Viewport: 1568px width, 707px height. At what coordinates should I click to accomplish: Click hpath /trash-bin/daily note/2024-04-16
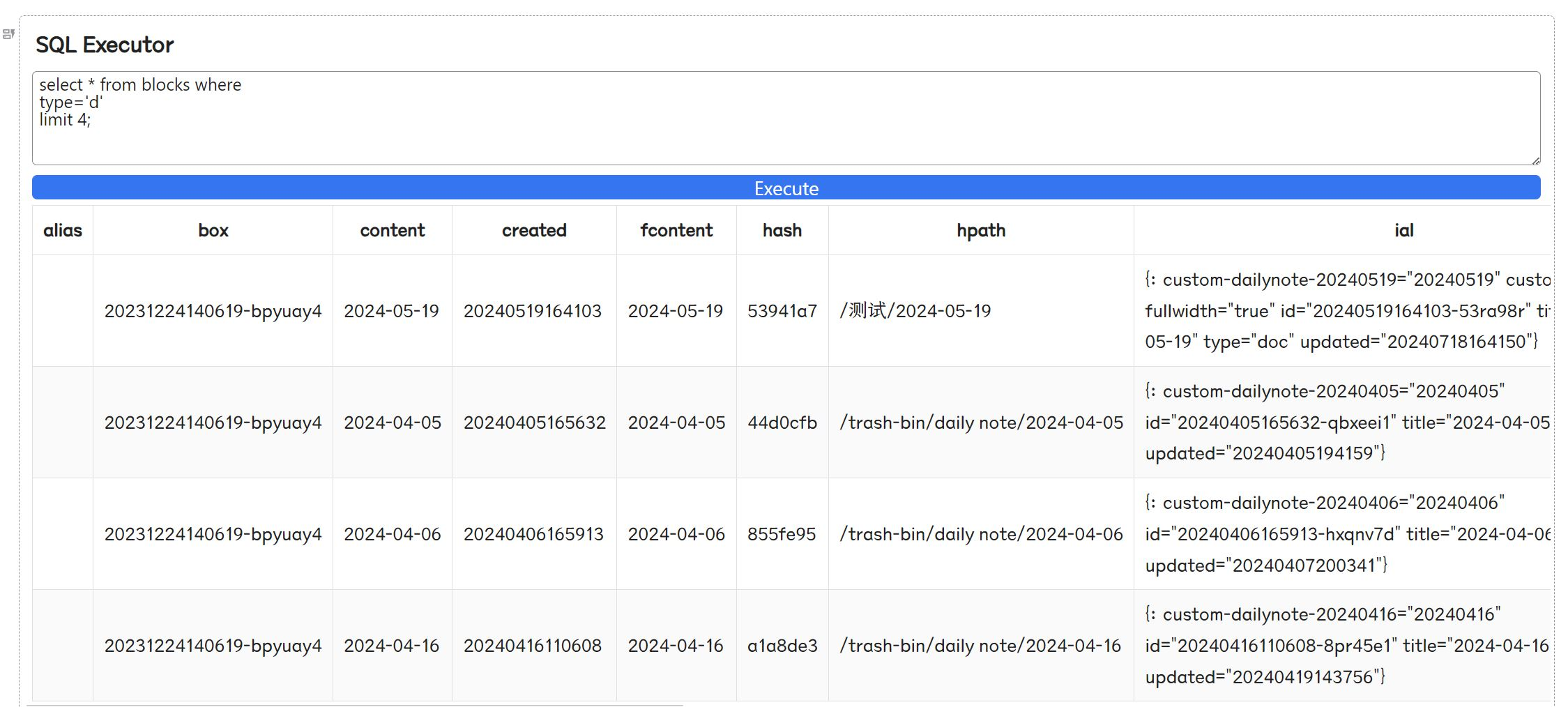point(980,646)
